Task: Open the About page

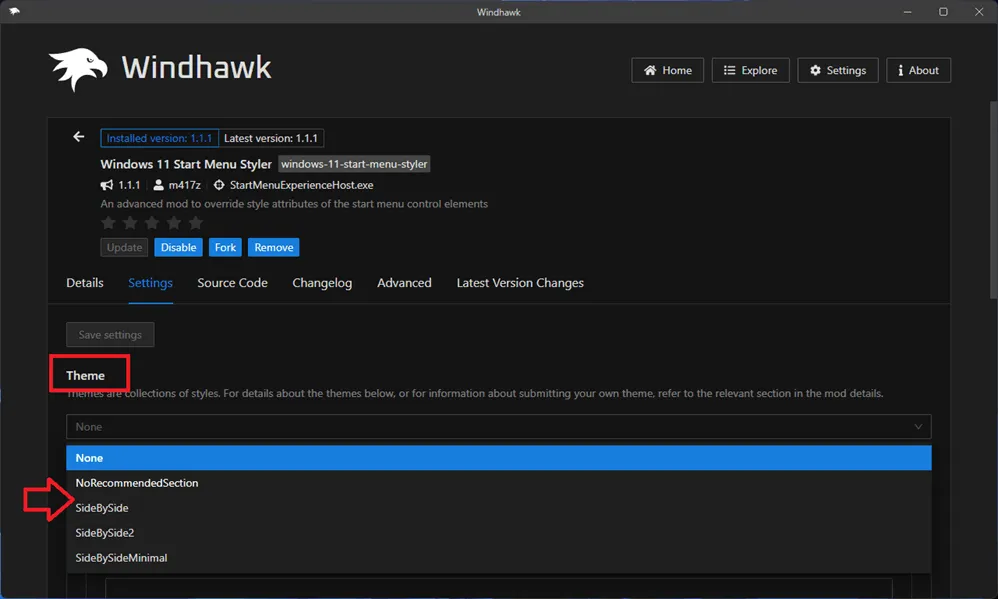Action: (x=918, y=70)
